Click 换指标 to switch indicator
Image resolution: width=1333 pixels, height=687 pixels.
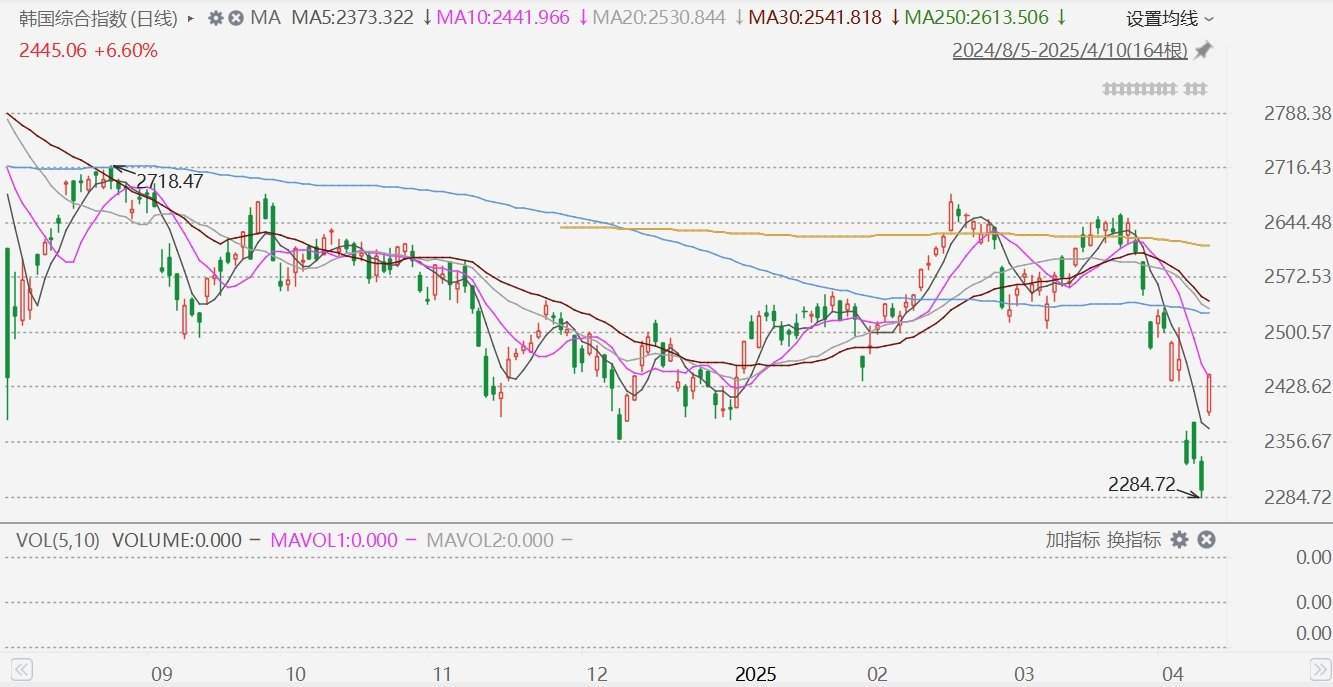pyautogui.click(x=1133, y=540)
